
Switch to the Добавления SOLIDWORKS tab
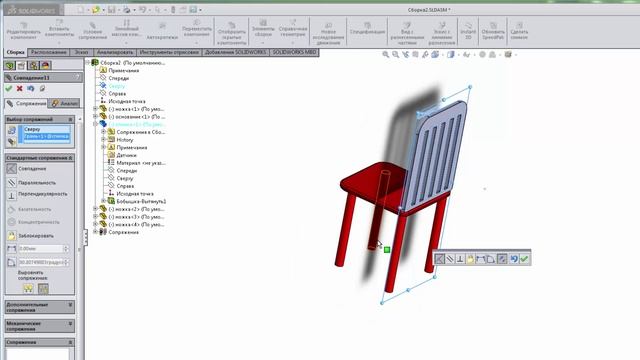236,52
